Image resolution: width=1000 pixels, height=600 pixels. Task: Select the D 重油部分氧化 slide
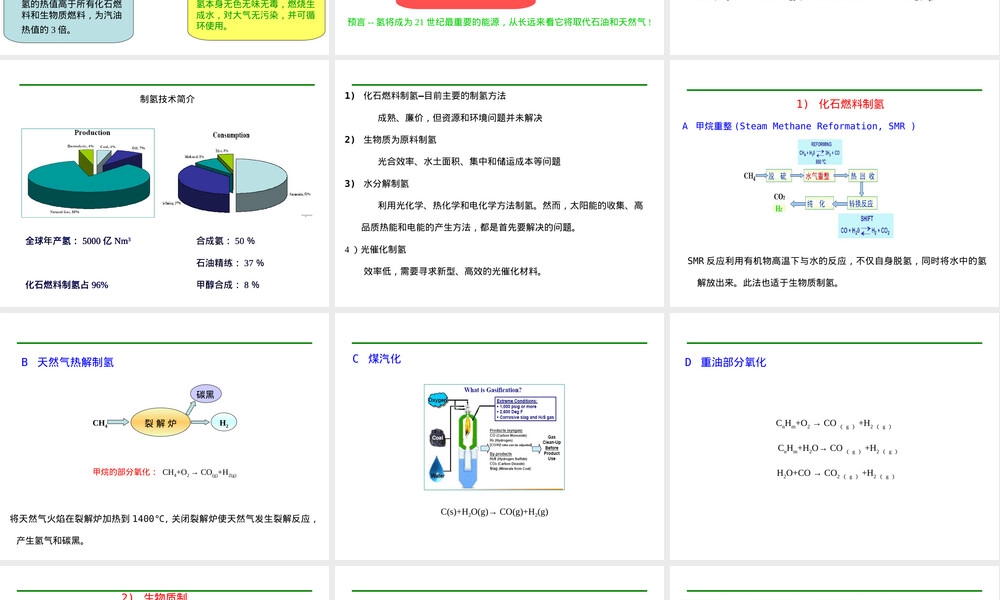point(835,436)
